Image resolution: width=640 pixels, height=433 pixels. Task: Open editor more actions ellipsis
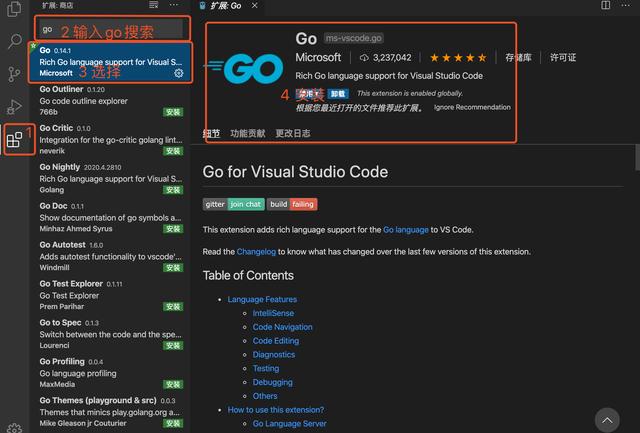(x=625, y=5)
